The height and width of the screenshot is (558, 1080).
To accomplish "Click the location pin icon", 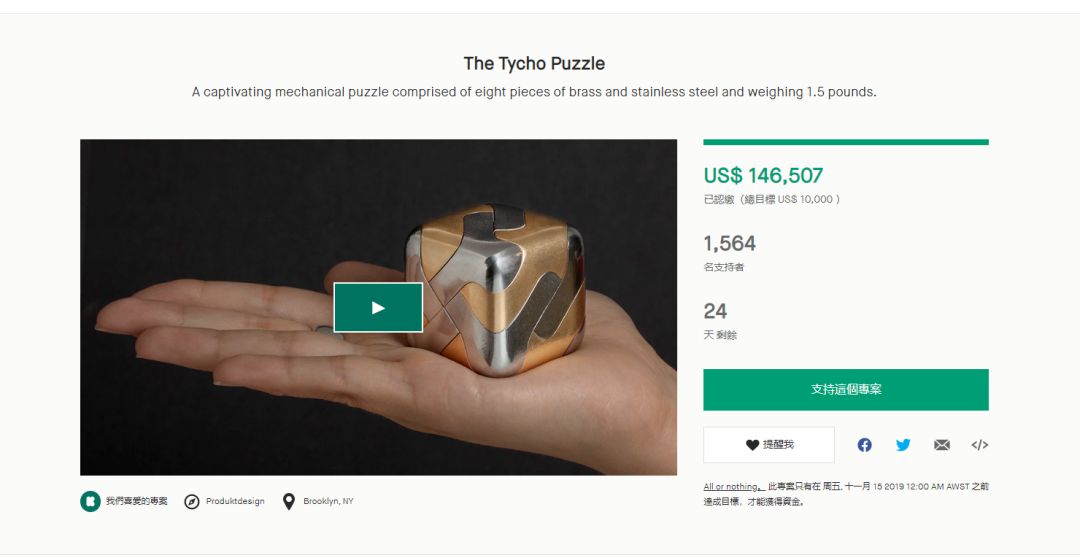I will point(289,501).
